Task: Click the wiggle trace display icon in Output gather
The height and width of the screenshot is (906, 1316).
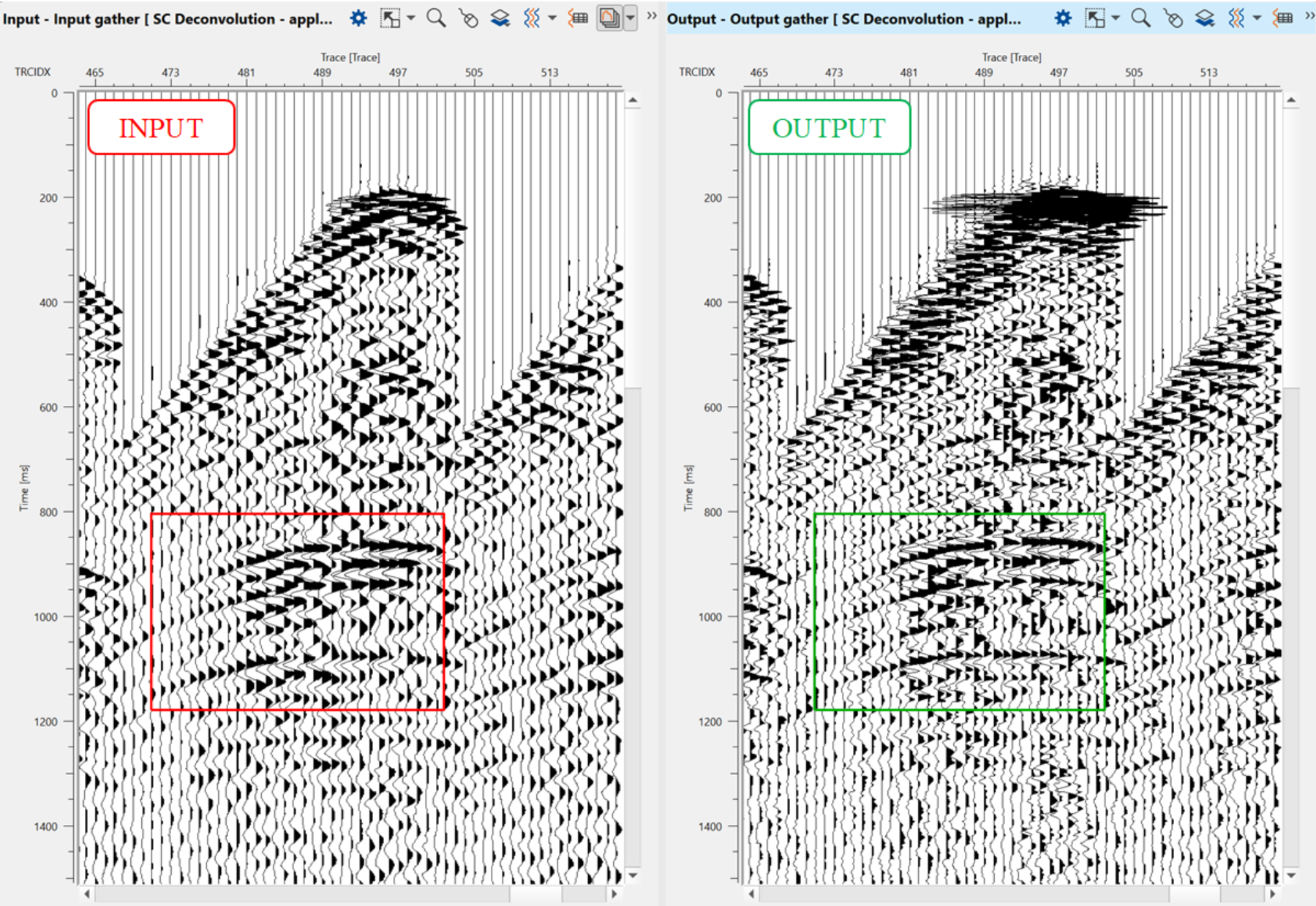Action: click(1236, 18)
